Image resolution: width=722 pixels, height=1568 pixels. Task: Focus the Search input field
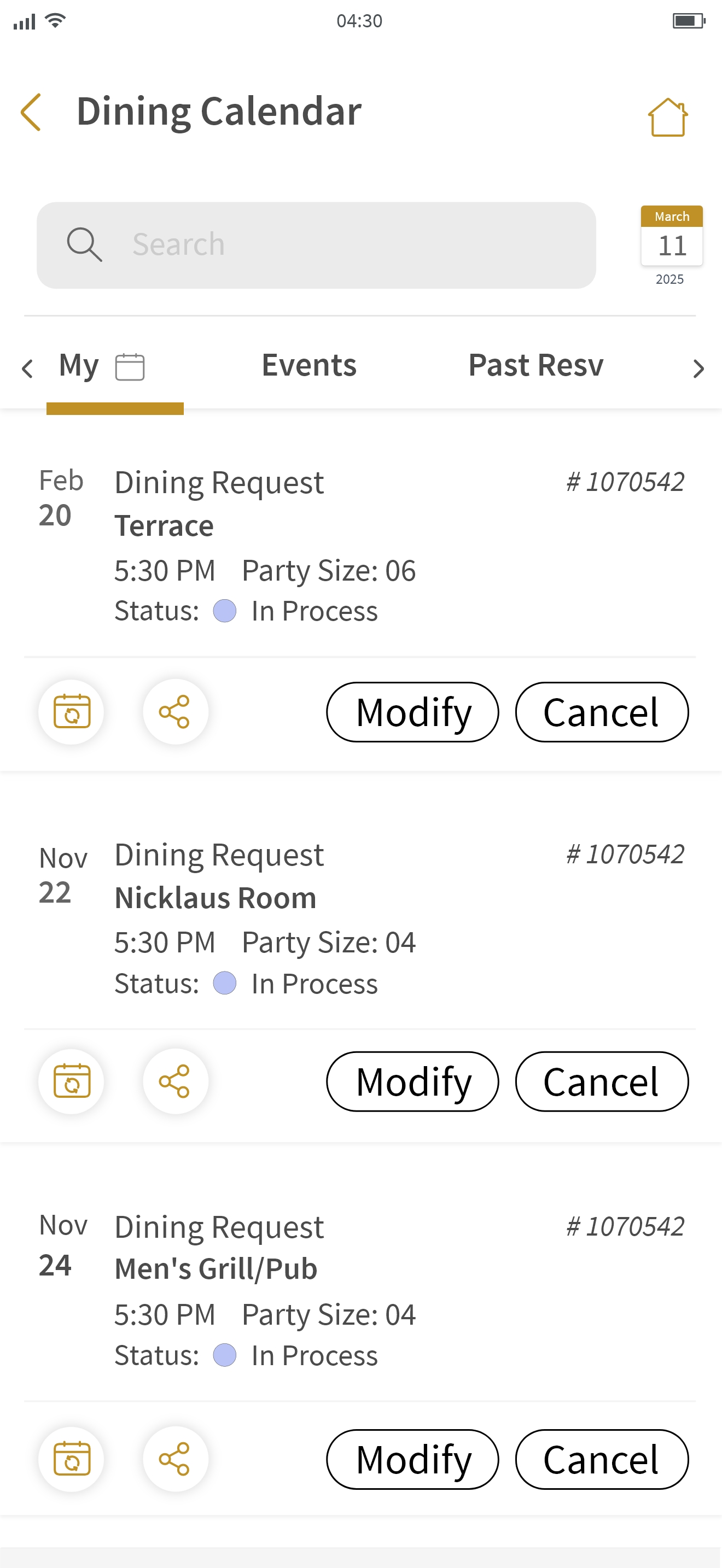(x=316, y=245)
